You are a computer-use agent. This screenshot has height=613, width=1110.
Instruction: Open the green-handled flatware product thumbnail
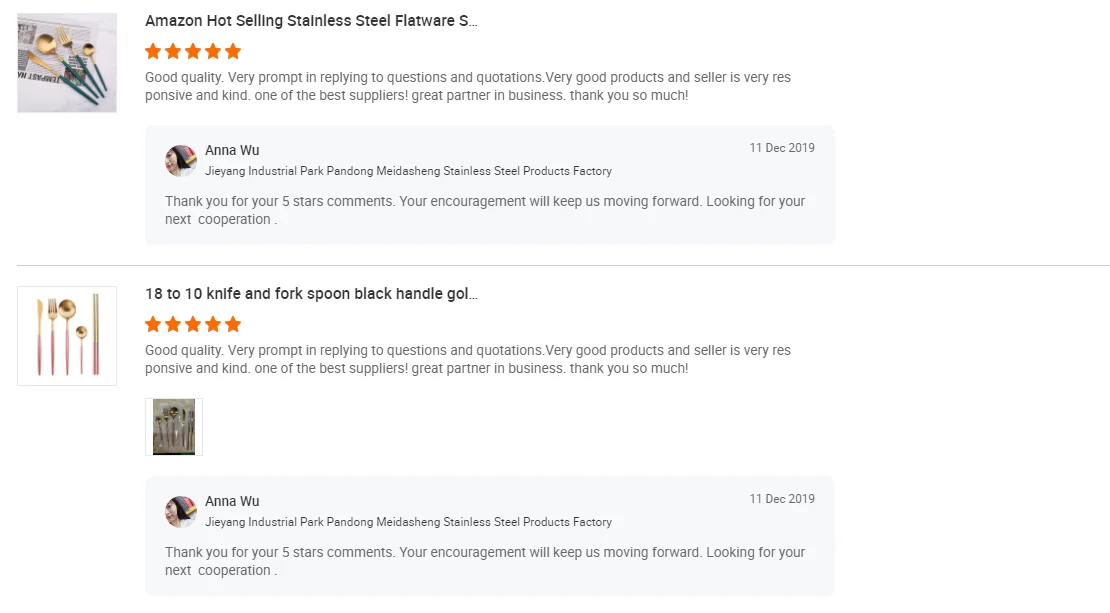coord(67,62)
